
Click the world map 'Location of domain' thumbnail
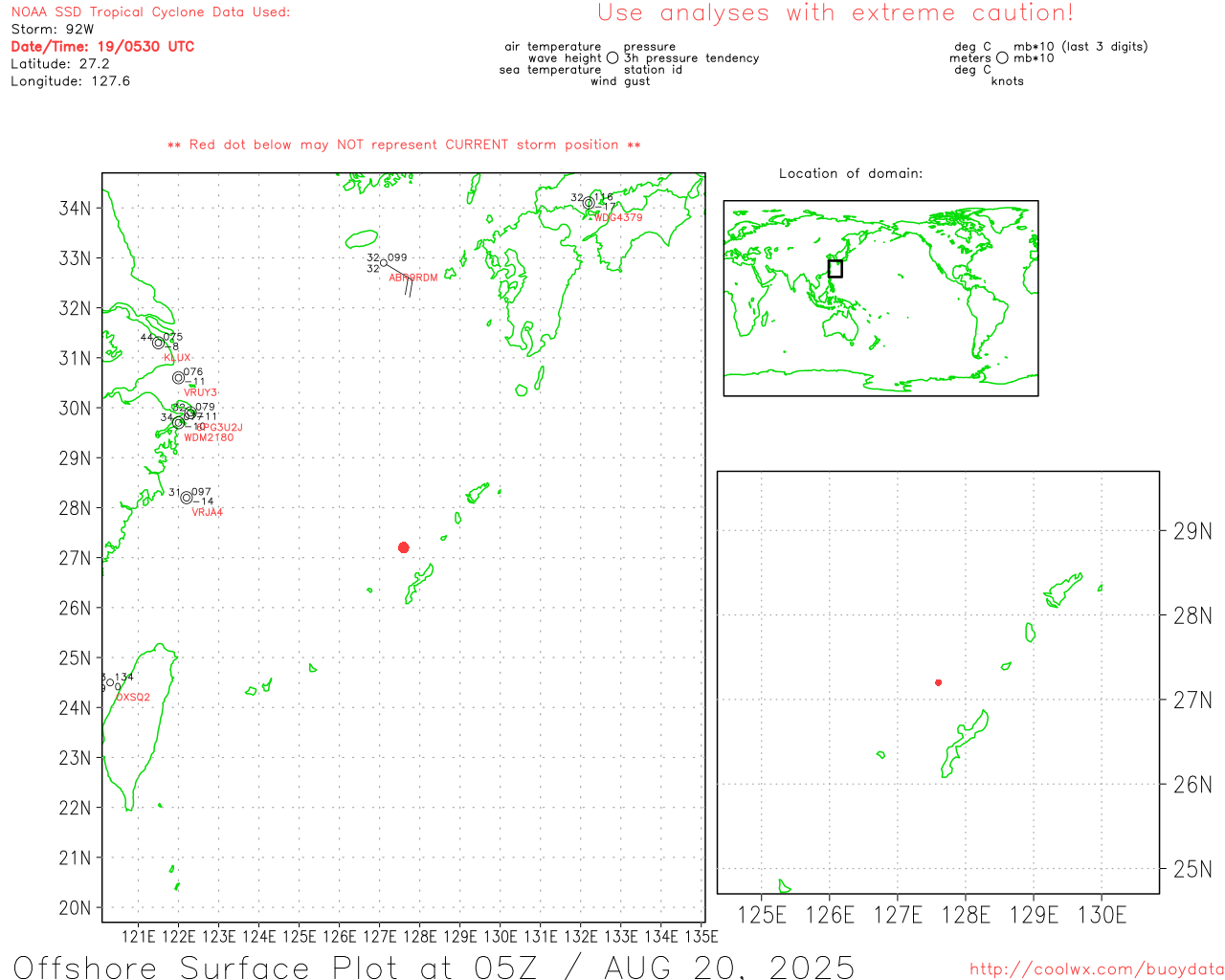(x=880, y=298)
